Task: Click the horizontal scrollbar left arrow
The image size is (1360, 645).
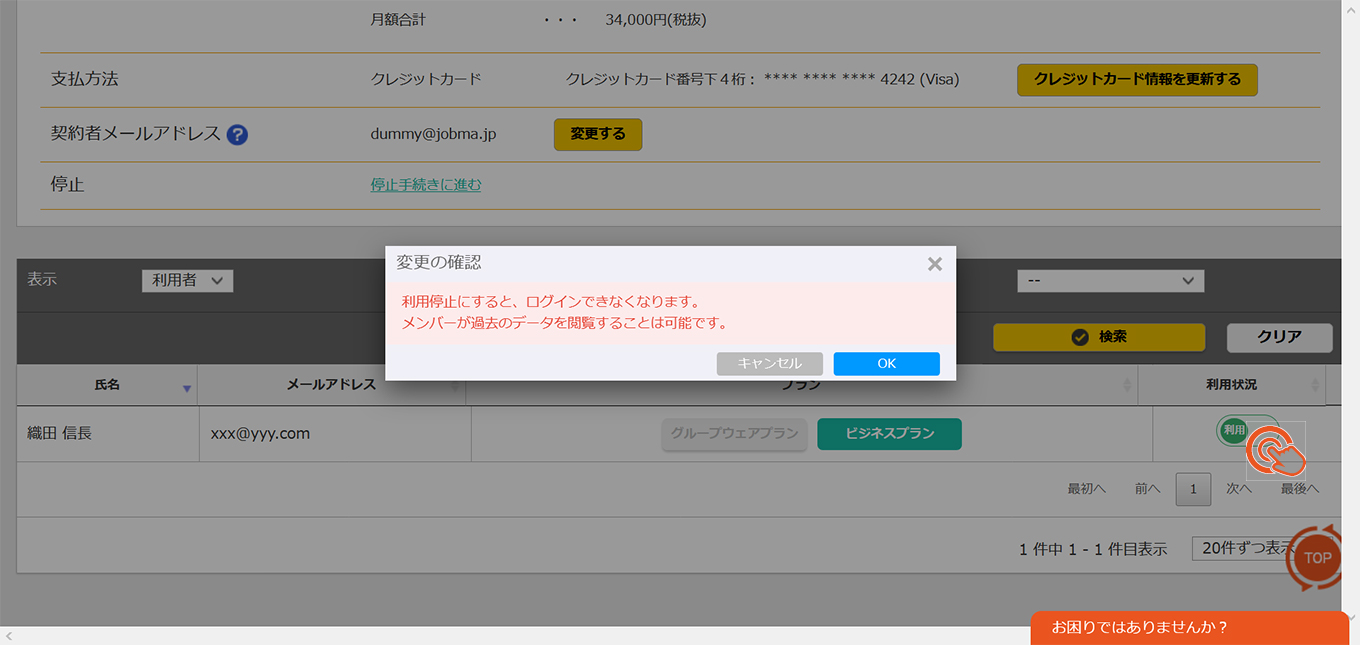Action: point(9,636)
